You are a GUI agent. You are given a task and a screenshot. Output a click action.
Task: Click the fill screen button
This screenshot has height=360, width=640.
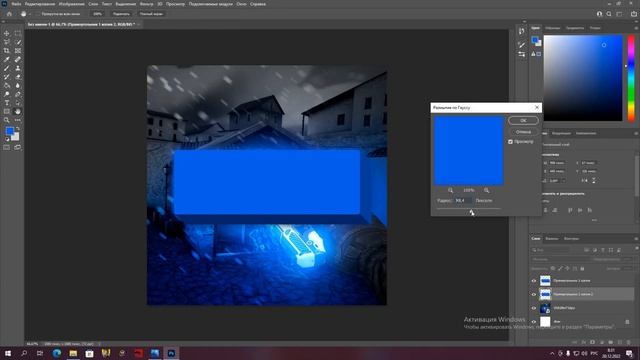coord(151,14)
